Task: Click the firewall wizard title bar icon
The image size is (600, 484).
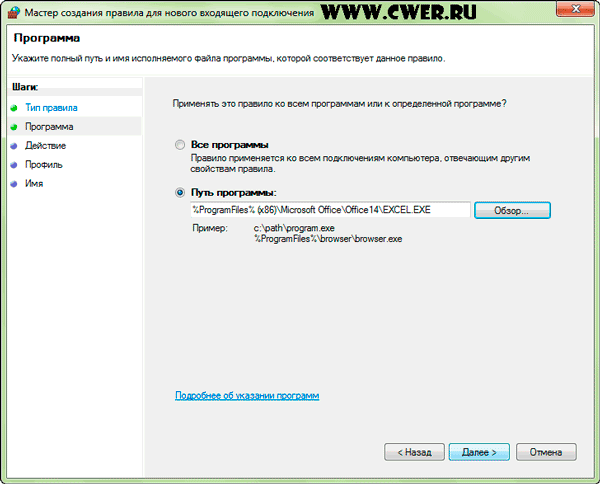Action: pos(13,13)
